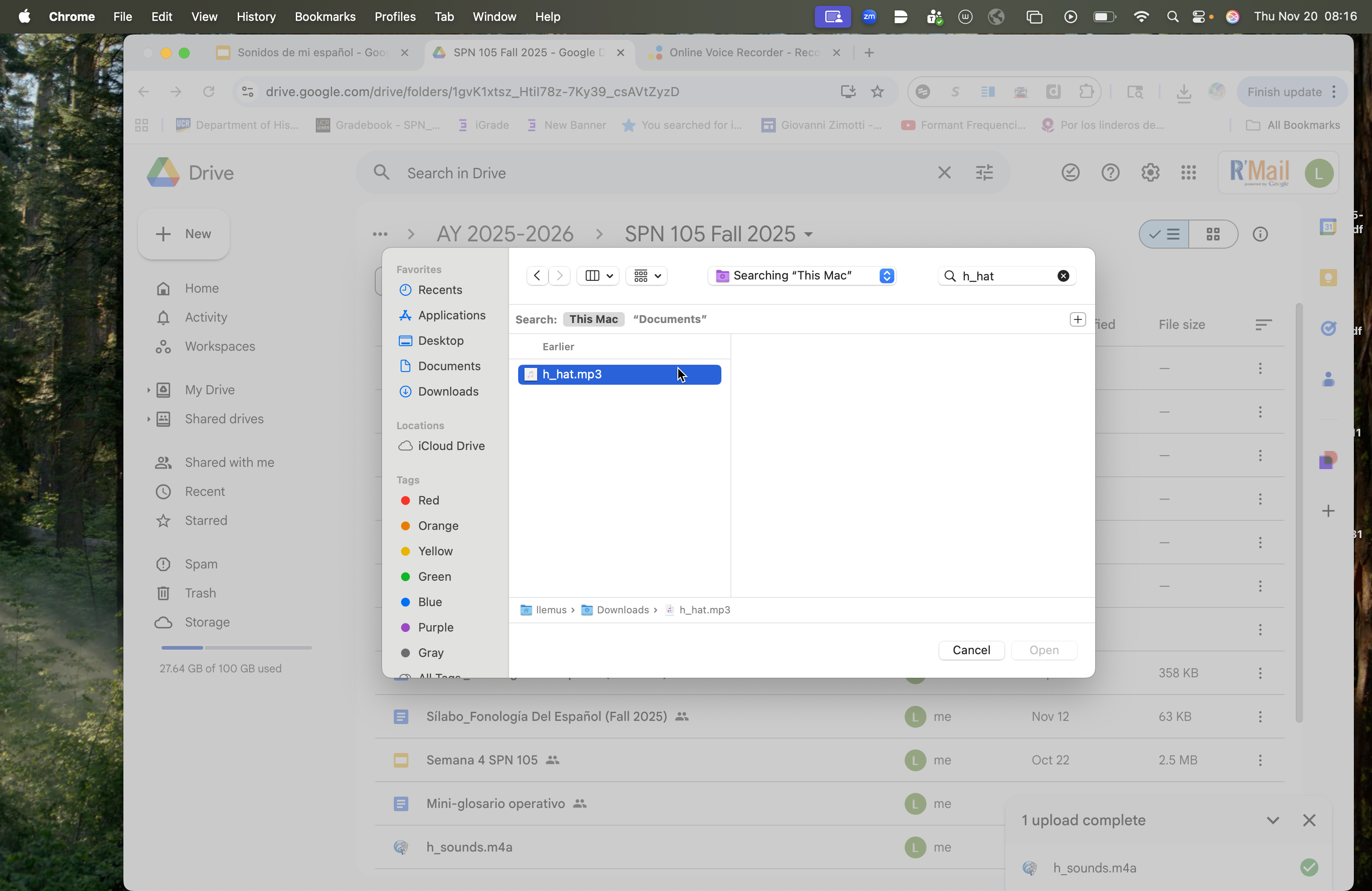Open column view mode dropdown
The width and height of the screenshot is (1372, 891).
point(598,275)
